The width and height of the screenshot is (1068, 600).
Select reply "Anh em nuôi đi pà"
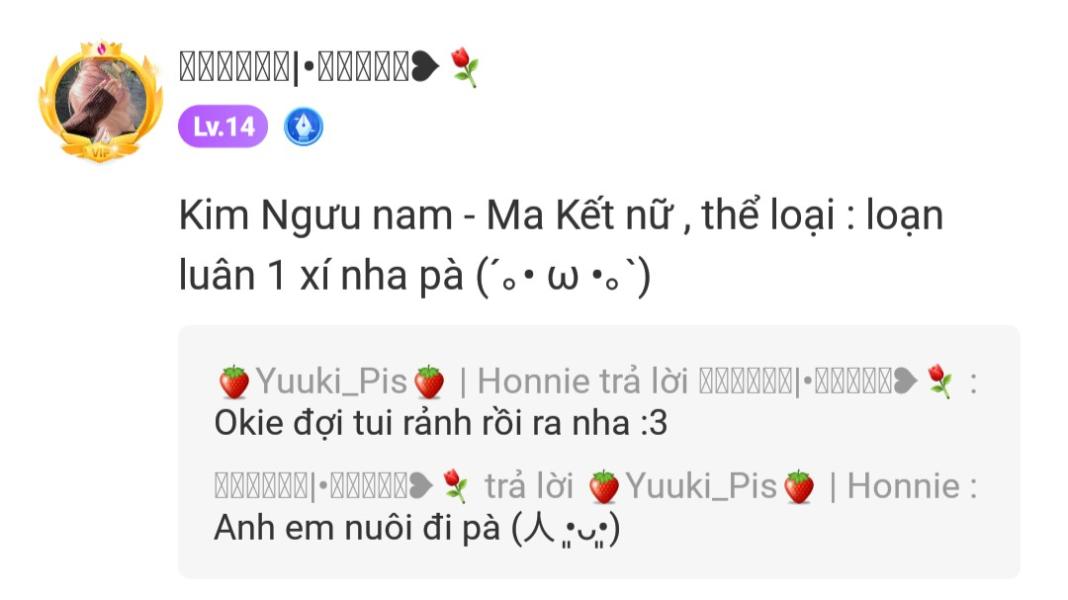tap(417, 528)
